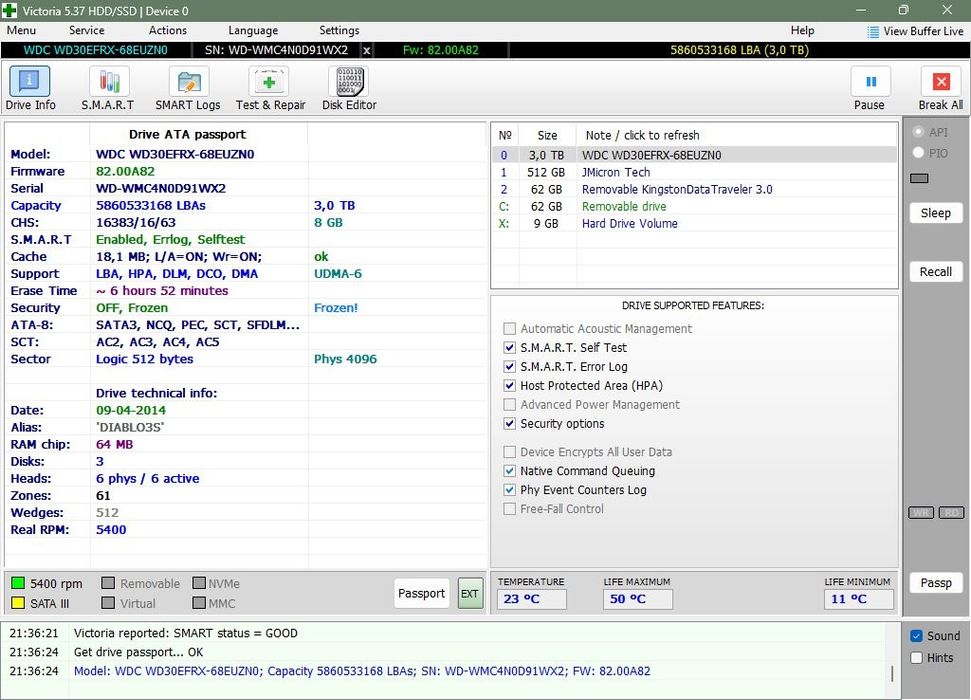The height and width of the screenshot is (700, 971).
Task: Select drive 2 Removable KingstonDataTraveler 3.0
Action: pyautogui.click(x=695, y=190)
